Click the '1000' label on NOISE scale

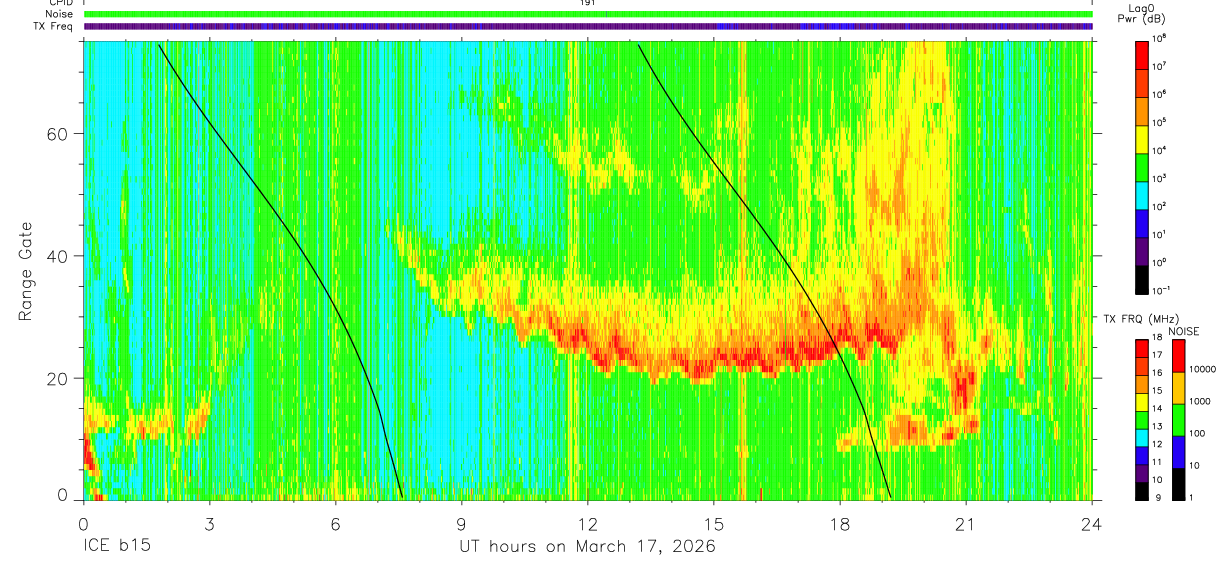(1201, 402)
